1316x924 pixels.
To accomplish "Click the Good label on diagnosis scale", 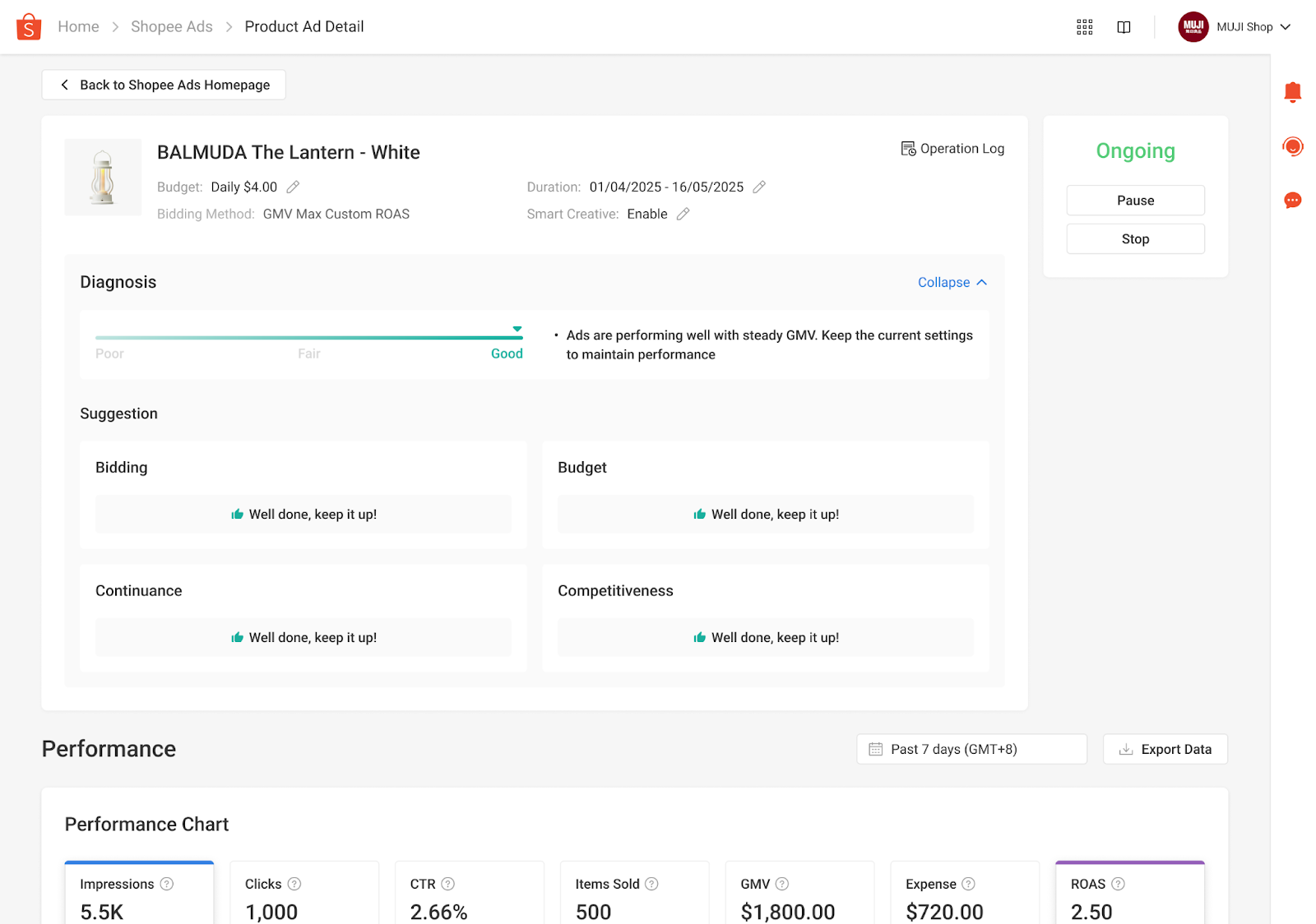I will pyautogui.click(x=507, y=353).
